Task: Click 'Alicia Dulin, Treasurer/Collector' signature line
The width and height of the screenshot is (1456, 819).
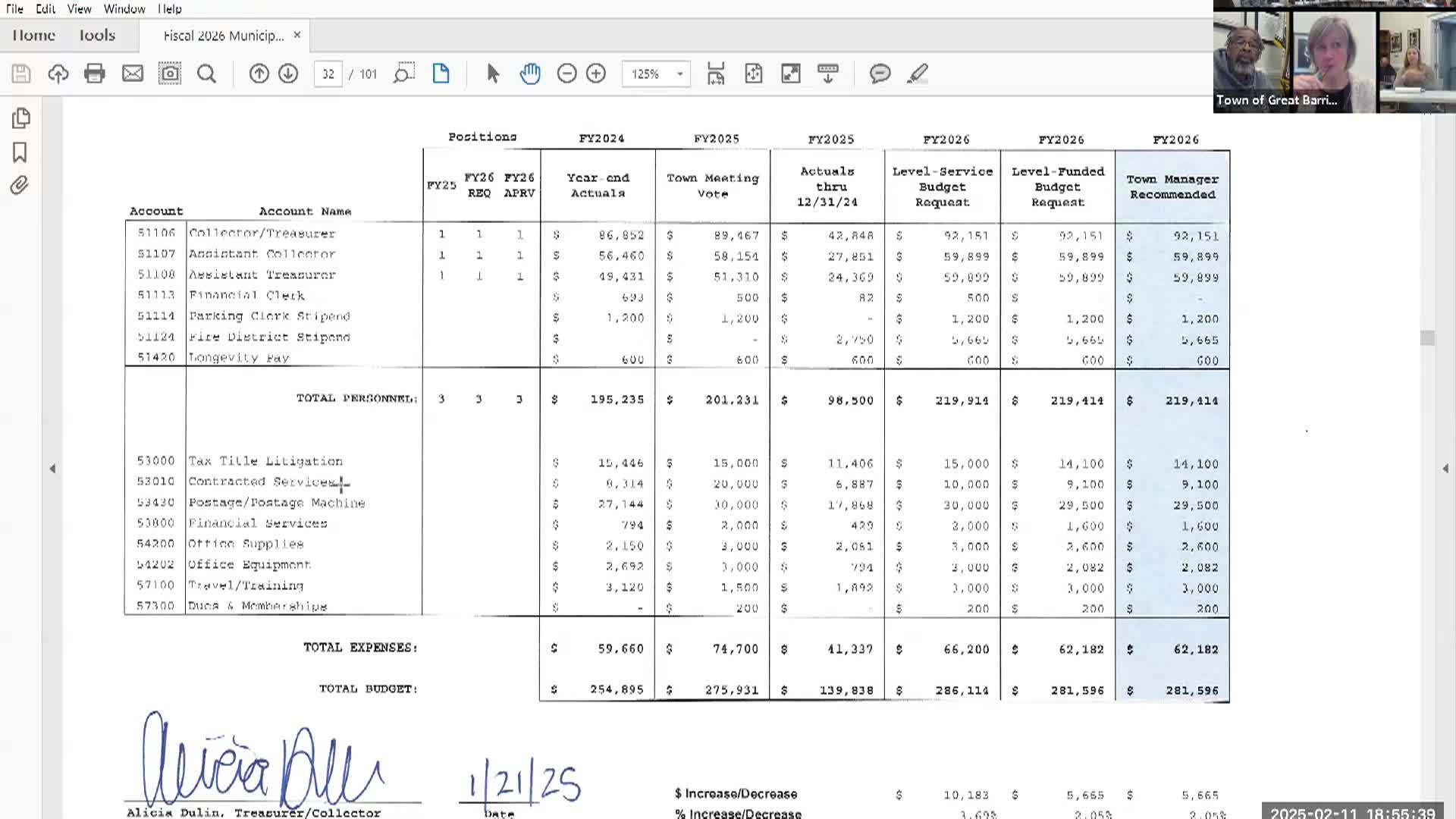Action: [x=254, y=812]
